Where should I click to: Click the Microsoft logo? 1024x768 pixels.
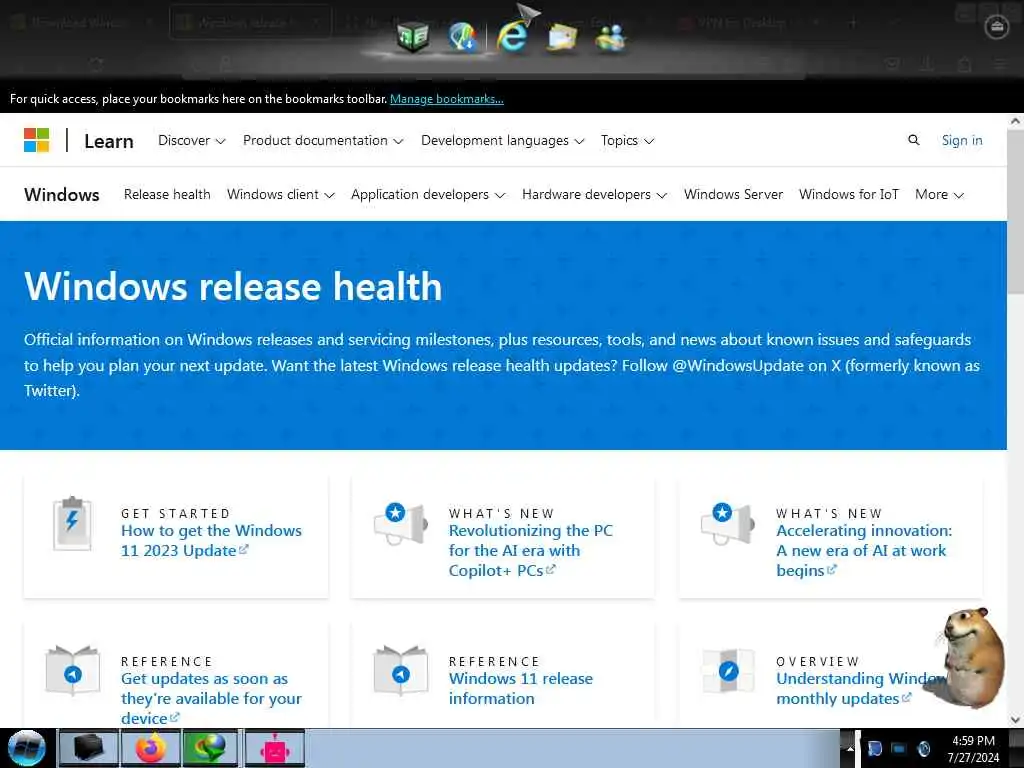37,140
